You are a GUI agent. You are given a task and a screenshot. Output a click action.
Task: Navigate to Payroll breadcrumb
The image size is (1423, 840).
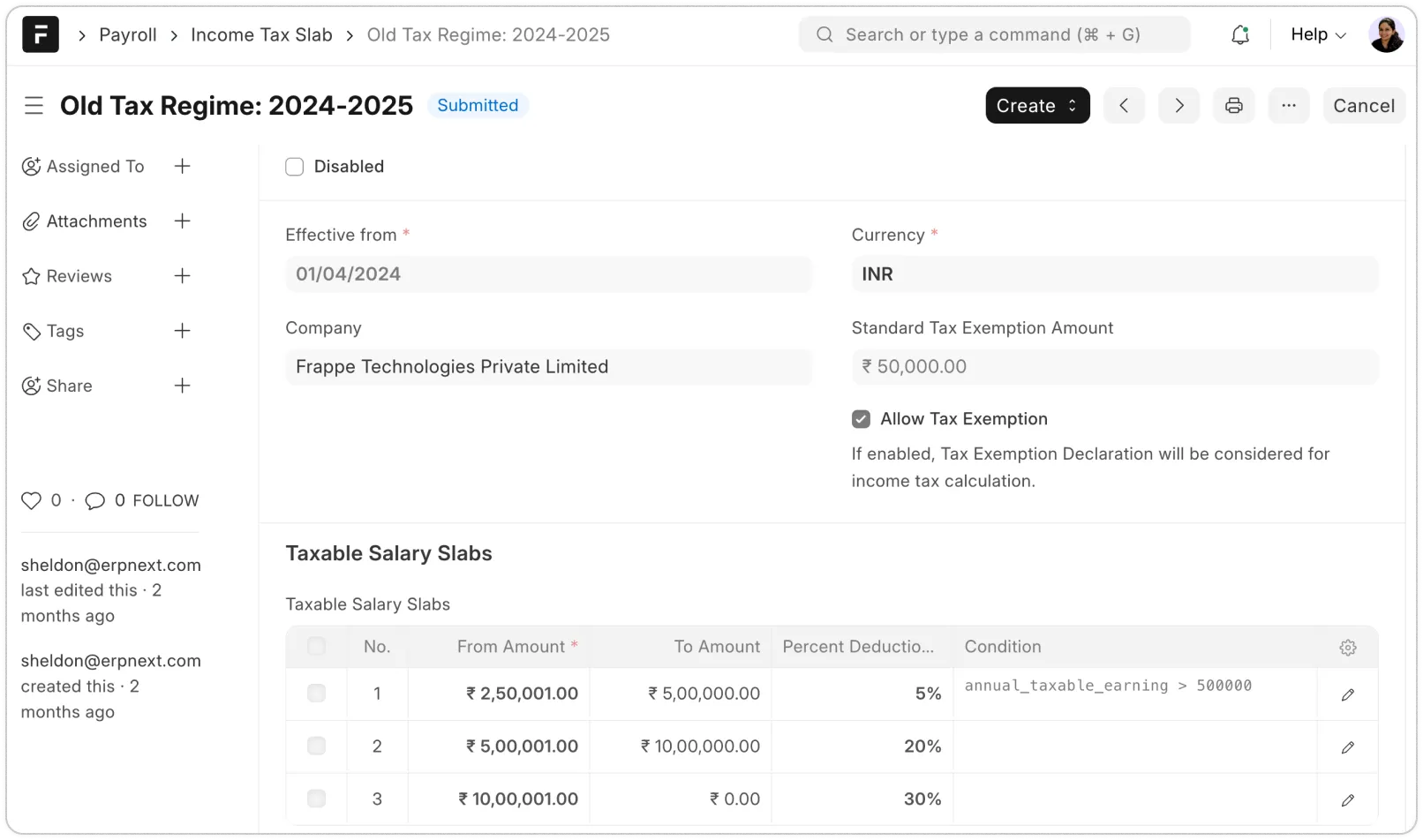[128, 35]
